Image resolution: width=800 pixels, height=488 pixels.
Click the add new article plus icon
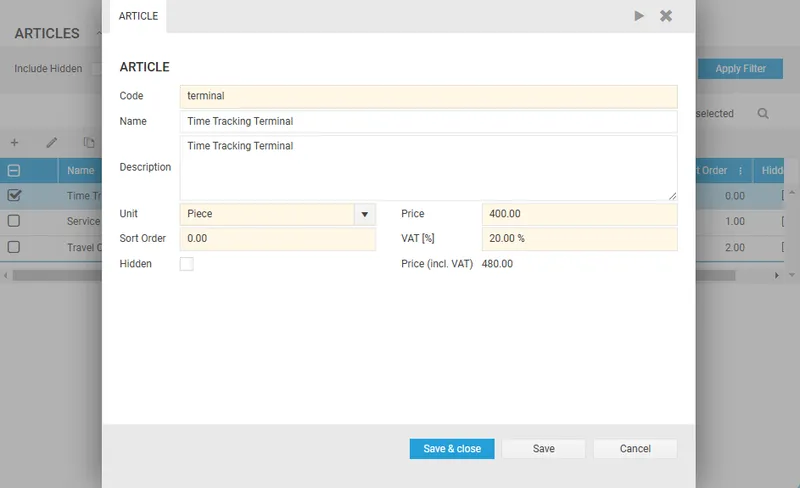tap(14, 143)
